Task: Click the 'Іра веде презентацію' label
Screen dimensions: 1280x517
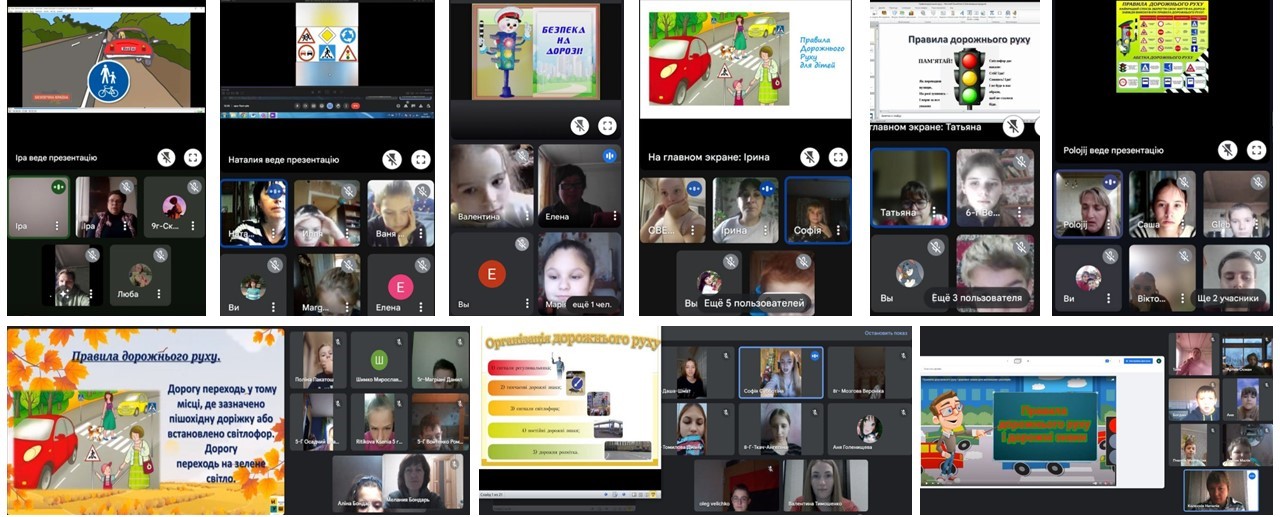Action: (x=56, y=157)
